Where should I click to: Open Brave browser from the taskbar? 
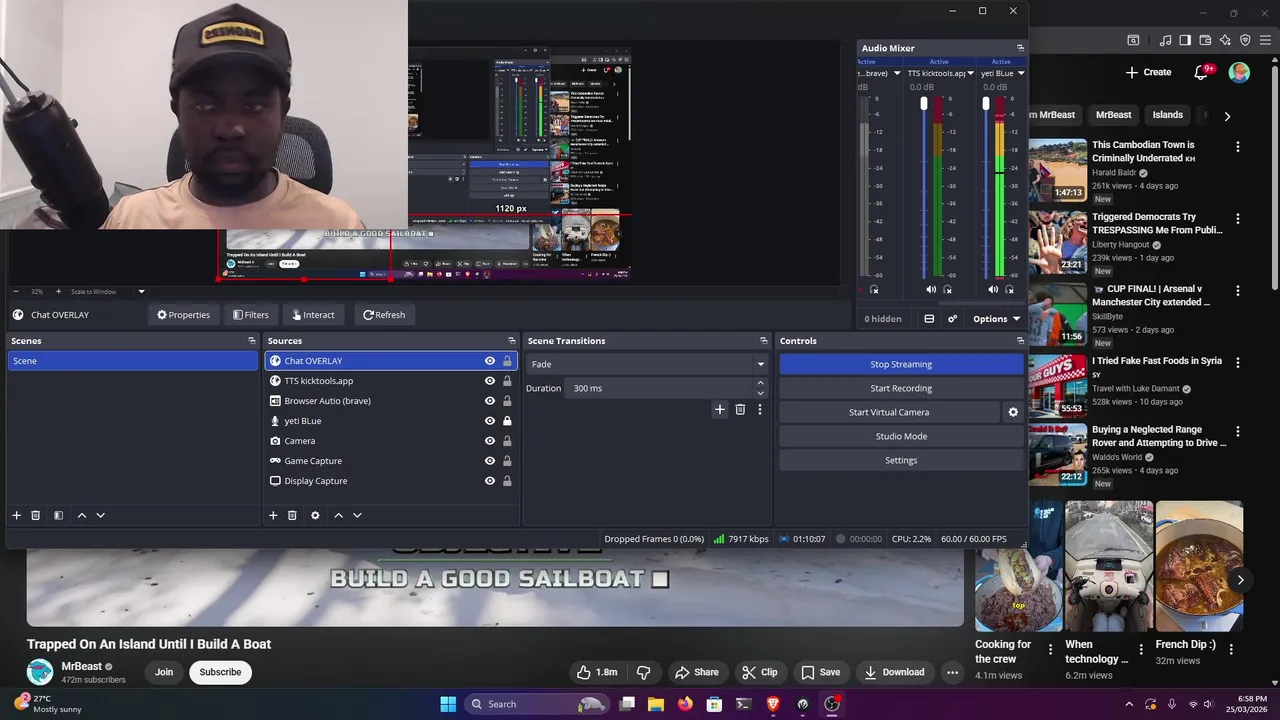pos(773,704)
